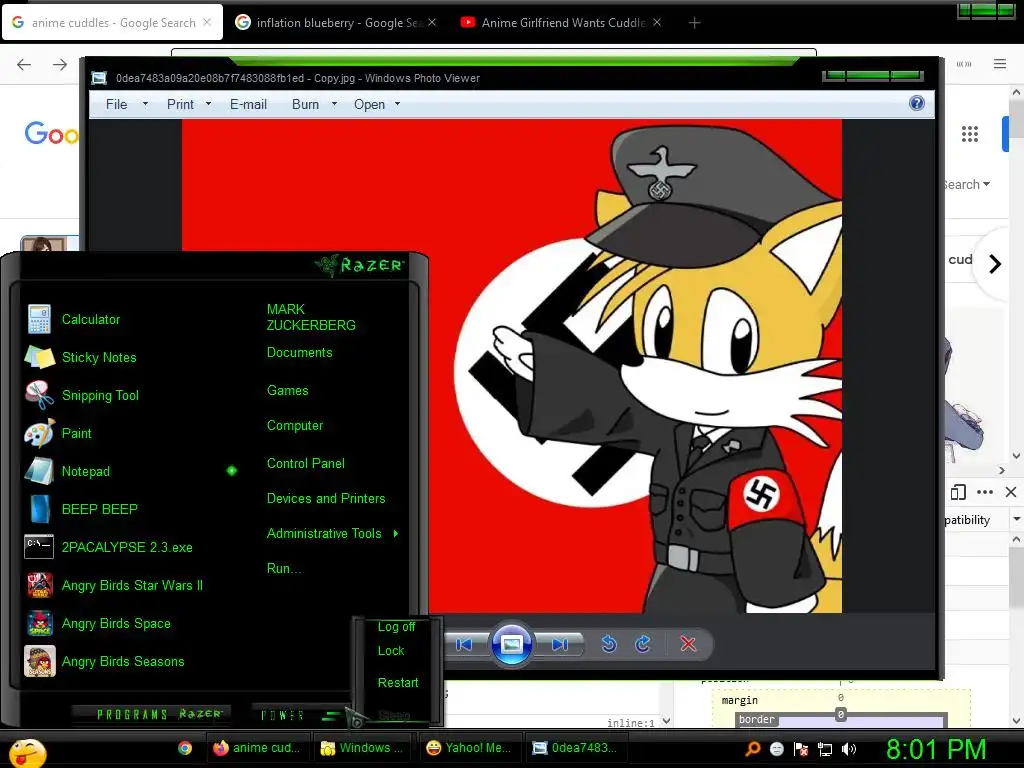Open a new browser tab
Screen dimensions: 1024x768
coord(694,23)
